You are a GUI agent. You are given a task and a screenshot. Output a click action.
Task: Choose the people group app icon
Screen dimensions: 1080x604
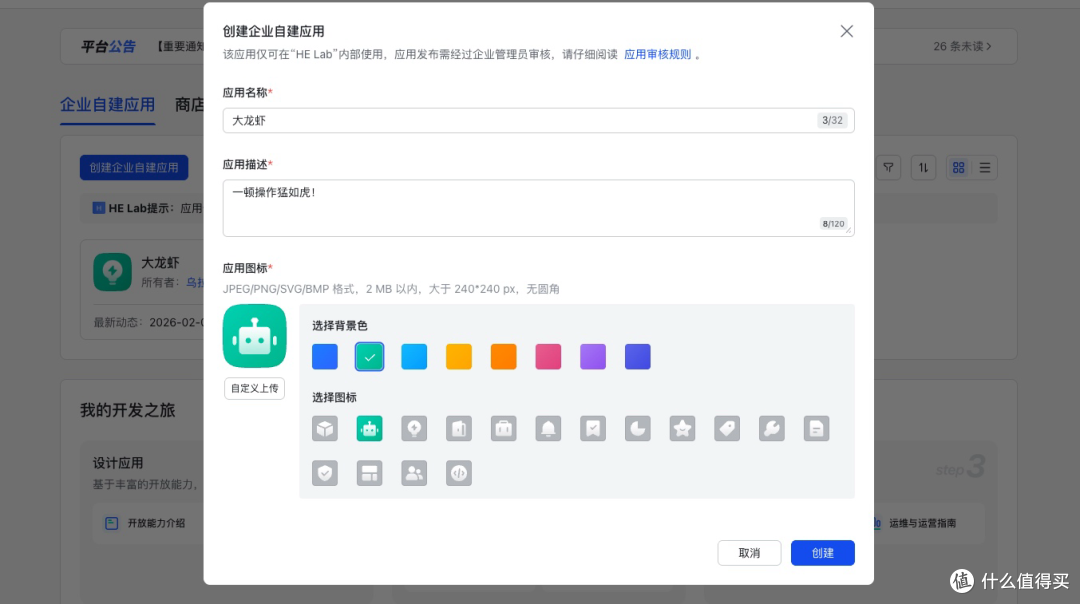click(414, 473)
